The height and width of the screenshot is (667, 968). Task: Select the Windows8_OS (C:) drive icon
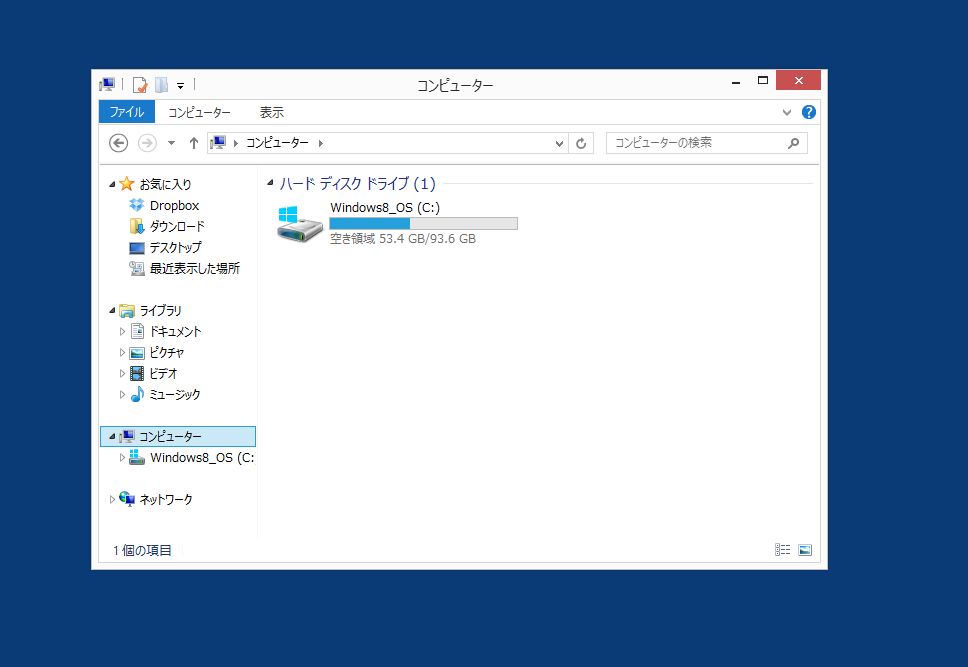coord(299,224)
